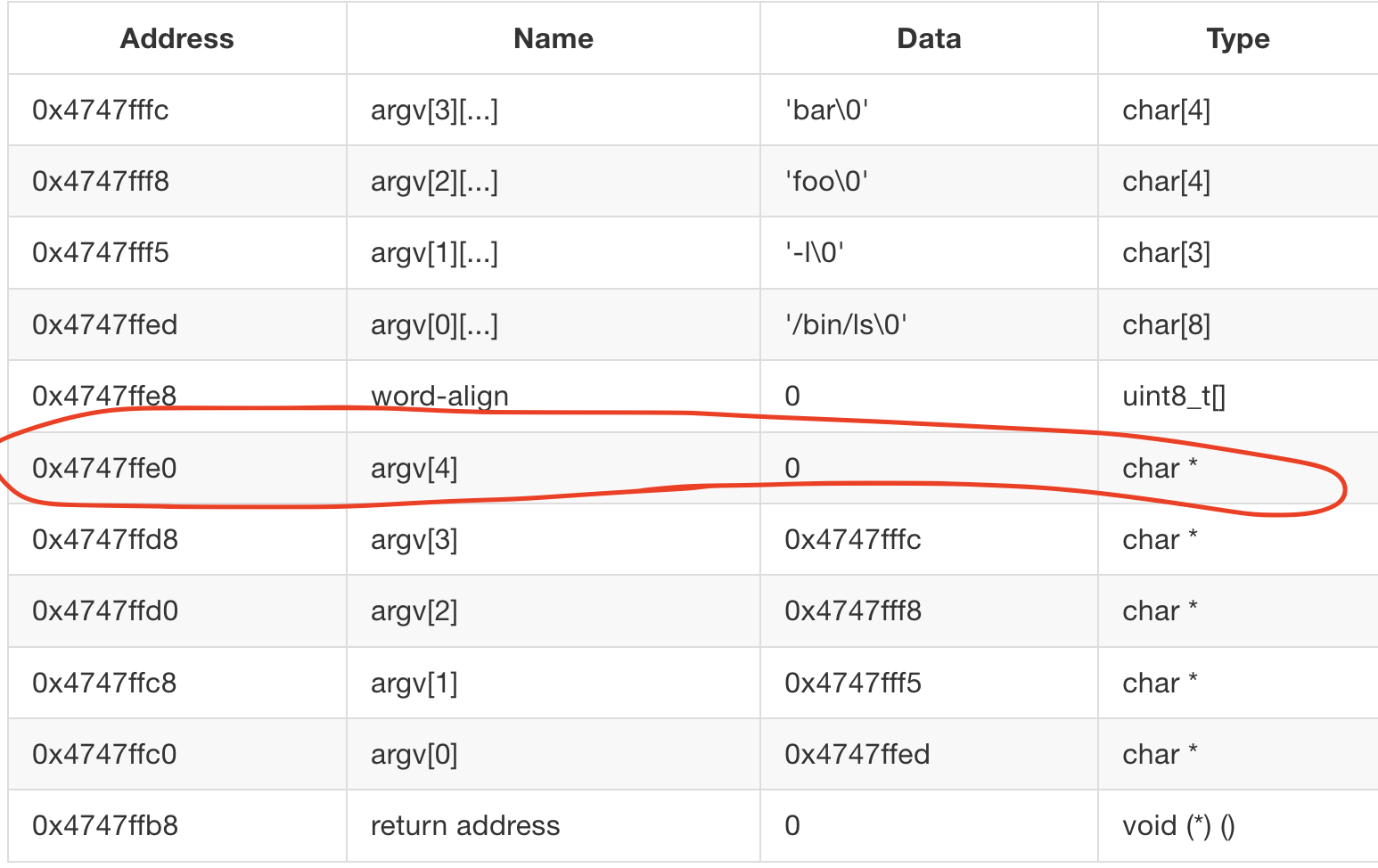This screenshot has width=1378, height=868.
Task: Click the 'bar\0' data cell
Action: 929,110
